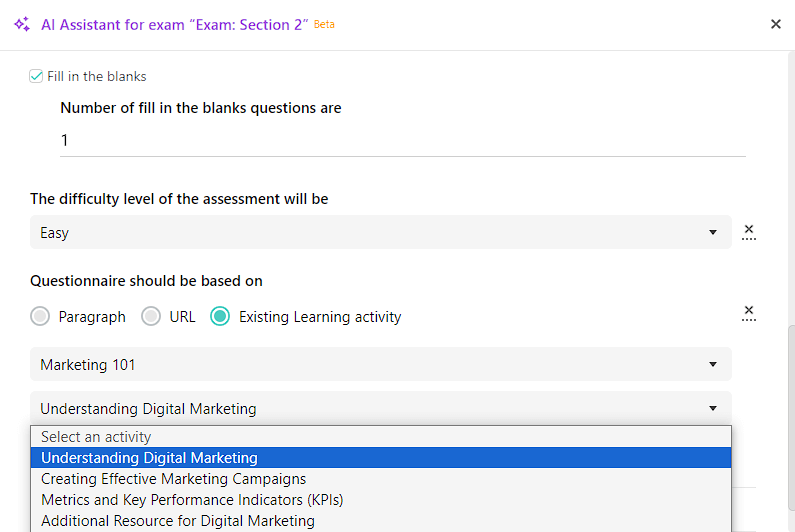Select highlighted Understanding Digital Marketing option
This screenshot has height=532, width=795.
[381, 458]
